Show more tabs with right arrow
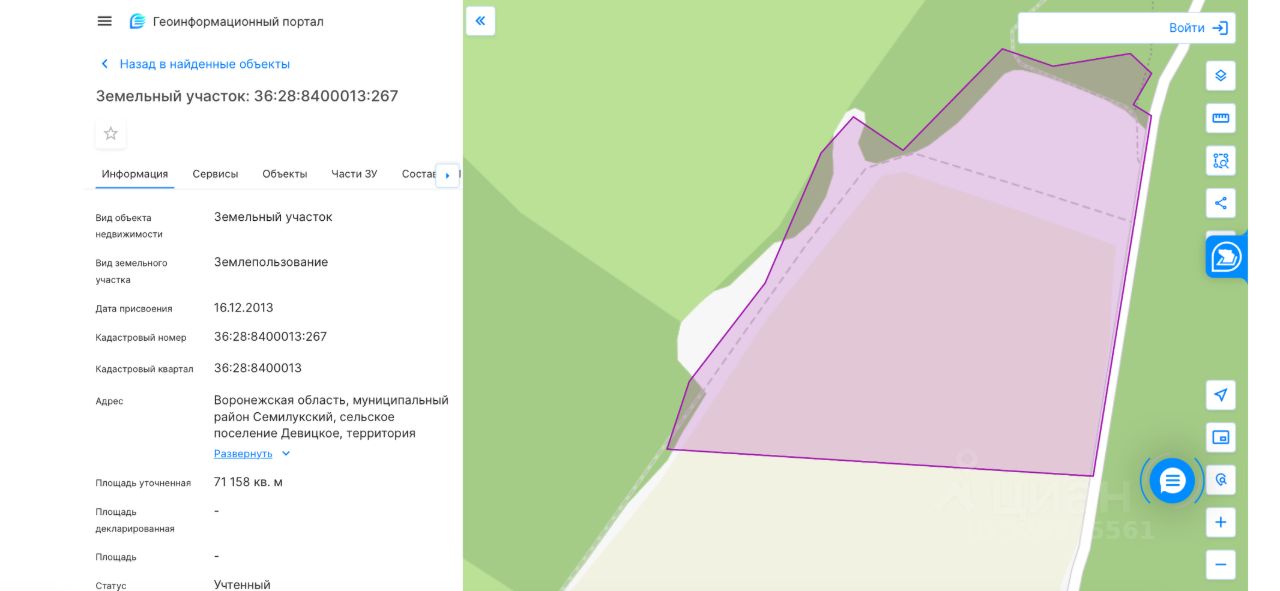 point(447,175)
